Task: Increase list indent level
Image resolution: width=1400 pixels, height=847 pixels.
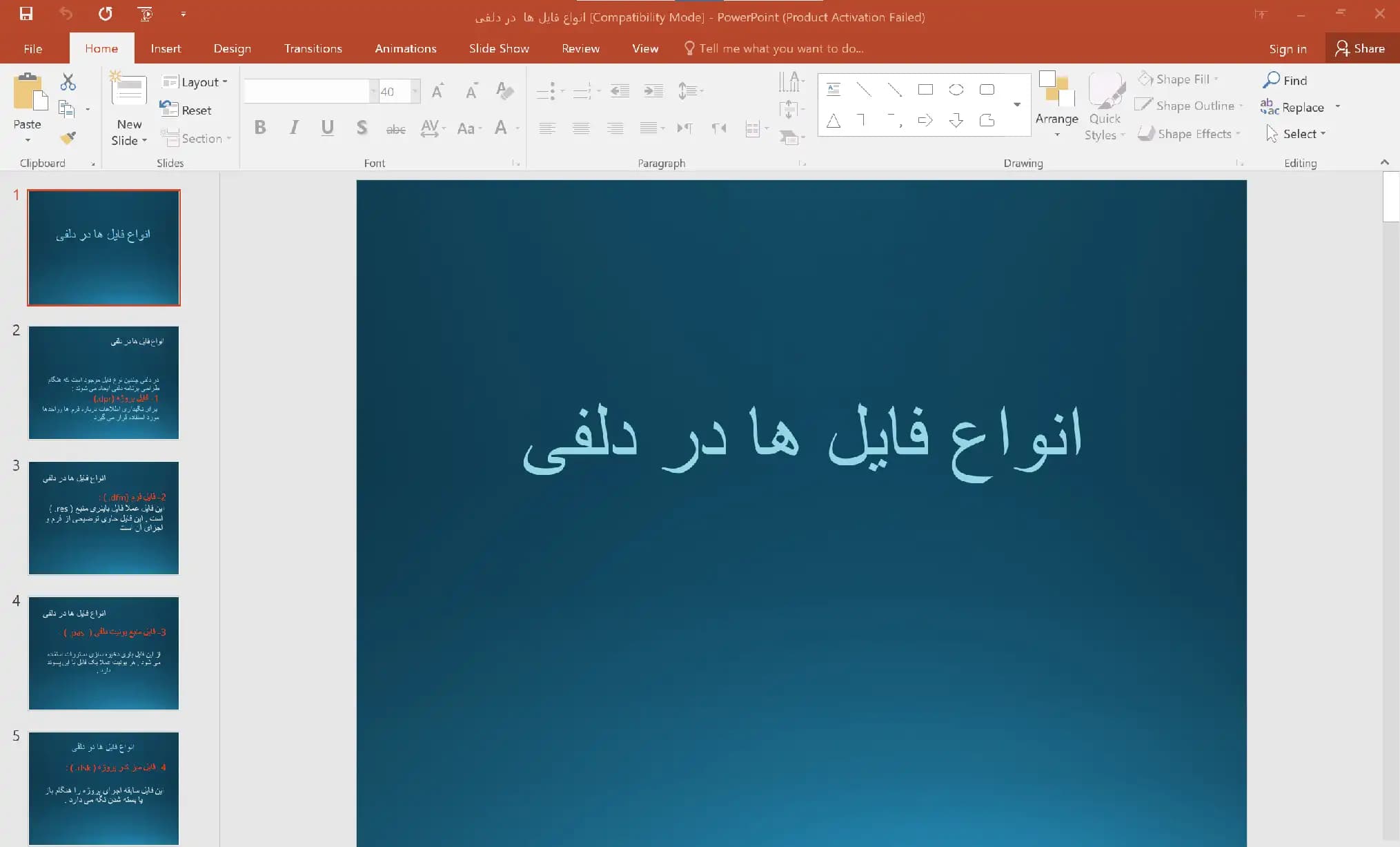Action: (653, 90)
